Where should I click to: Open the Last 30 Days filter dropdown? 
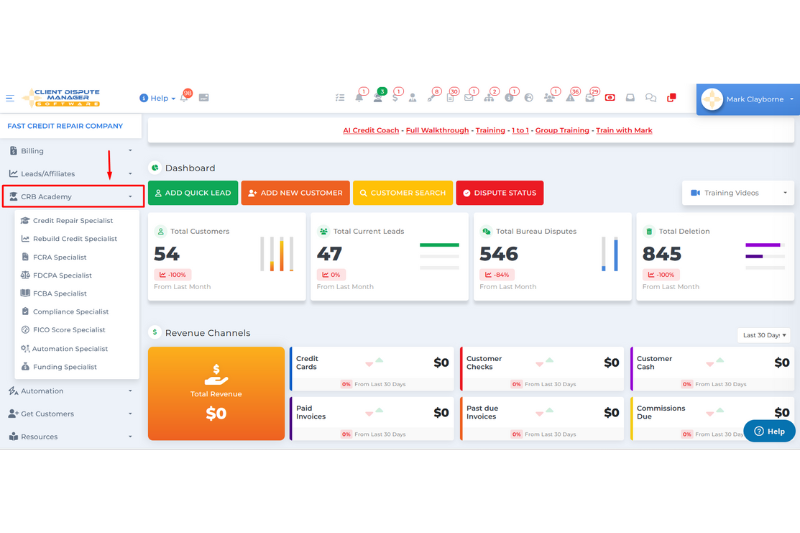(763, 335)
